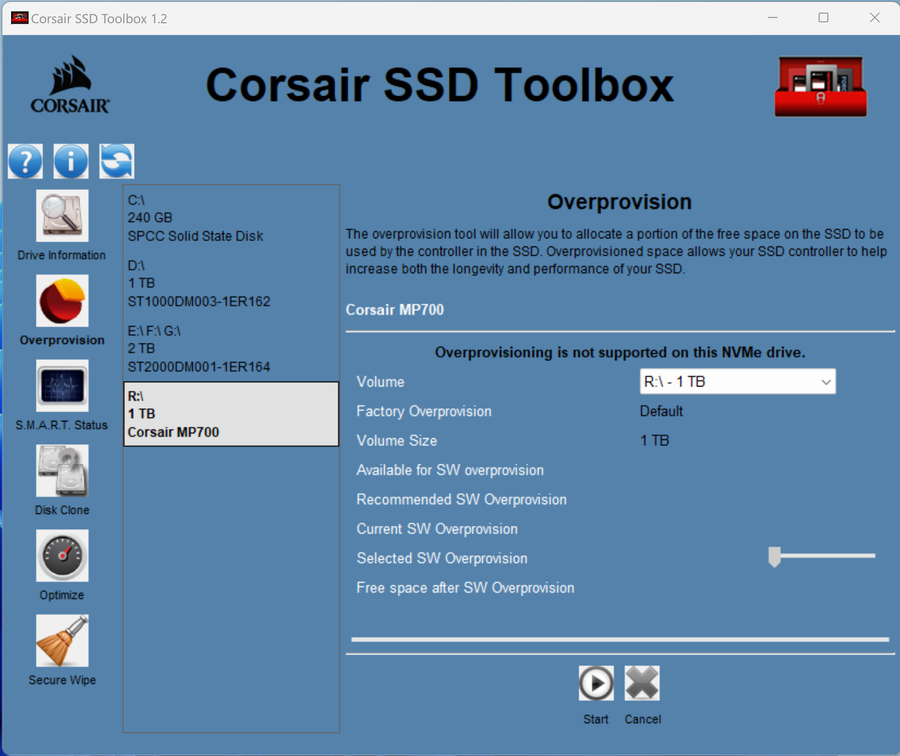Open the Disk Clone tool icon

coord(62,471)
